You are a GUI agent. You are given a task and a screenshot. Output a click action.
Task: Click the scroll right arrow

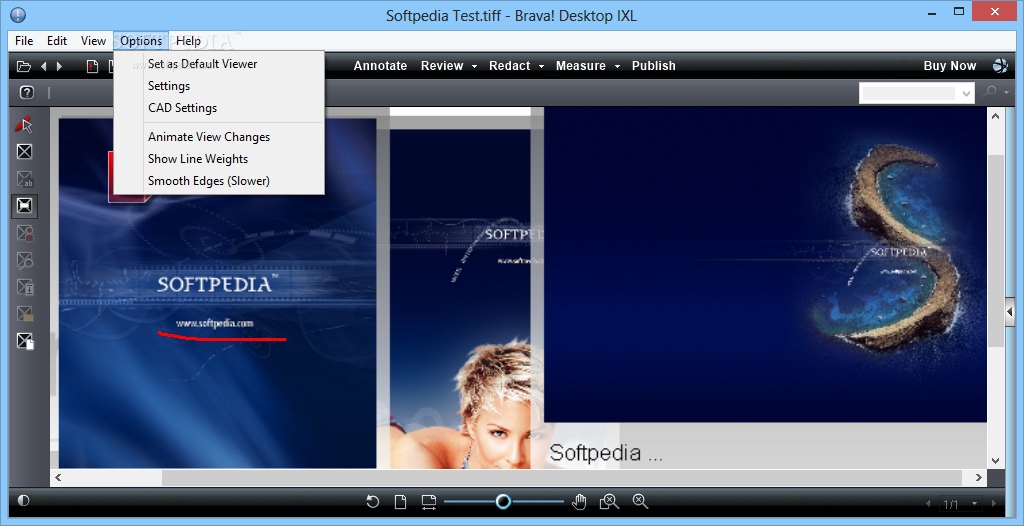978,478
